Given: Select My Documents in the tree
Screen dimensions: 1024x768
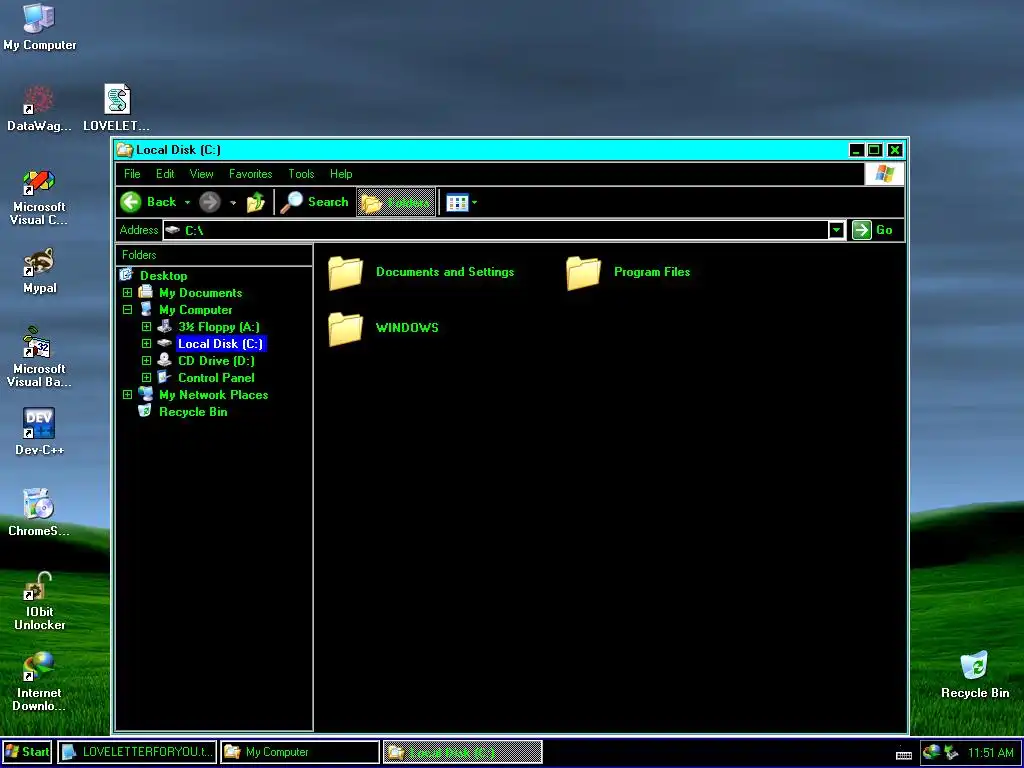Looking at the screenshot, I should click(200, 293).
